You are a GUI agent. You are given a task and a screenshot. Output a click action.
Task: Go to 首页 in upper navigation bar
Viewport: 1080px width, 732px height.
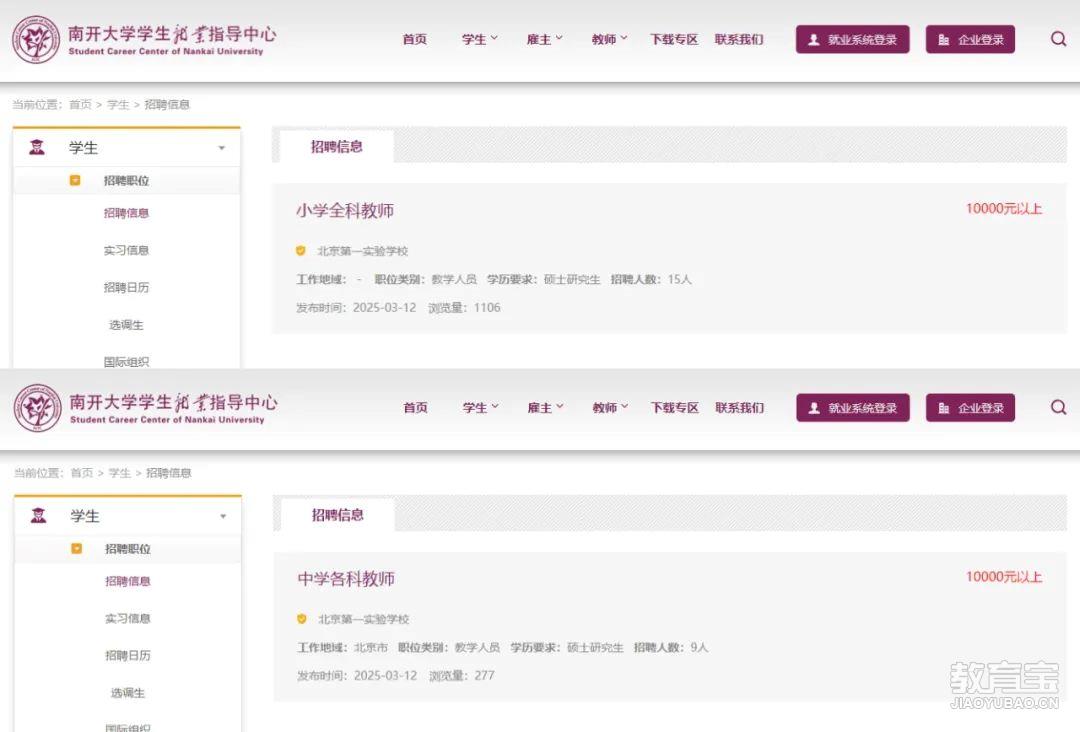coord(415,39)
